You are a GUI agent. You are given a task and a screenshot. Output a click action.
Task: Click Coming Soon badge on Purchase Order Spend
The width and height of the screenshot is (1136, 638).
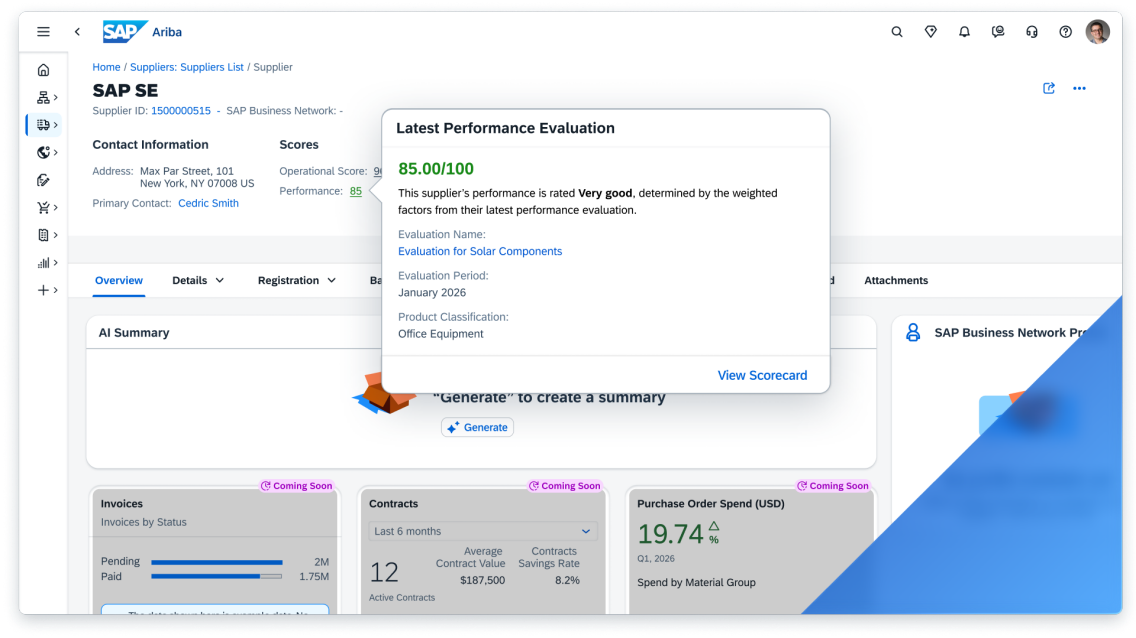pos(832,486)
